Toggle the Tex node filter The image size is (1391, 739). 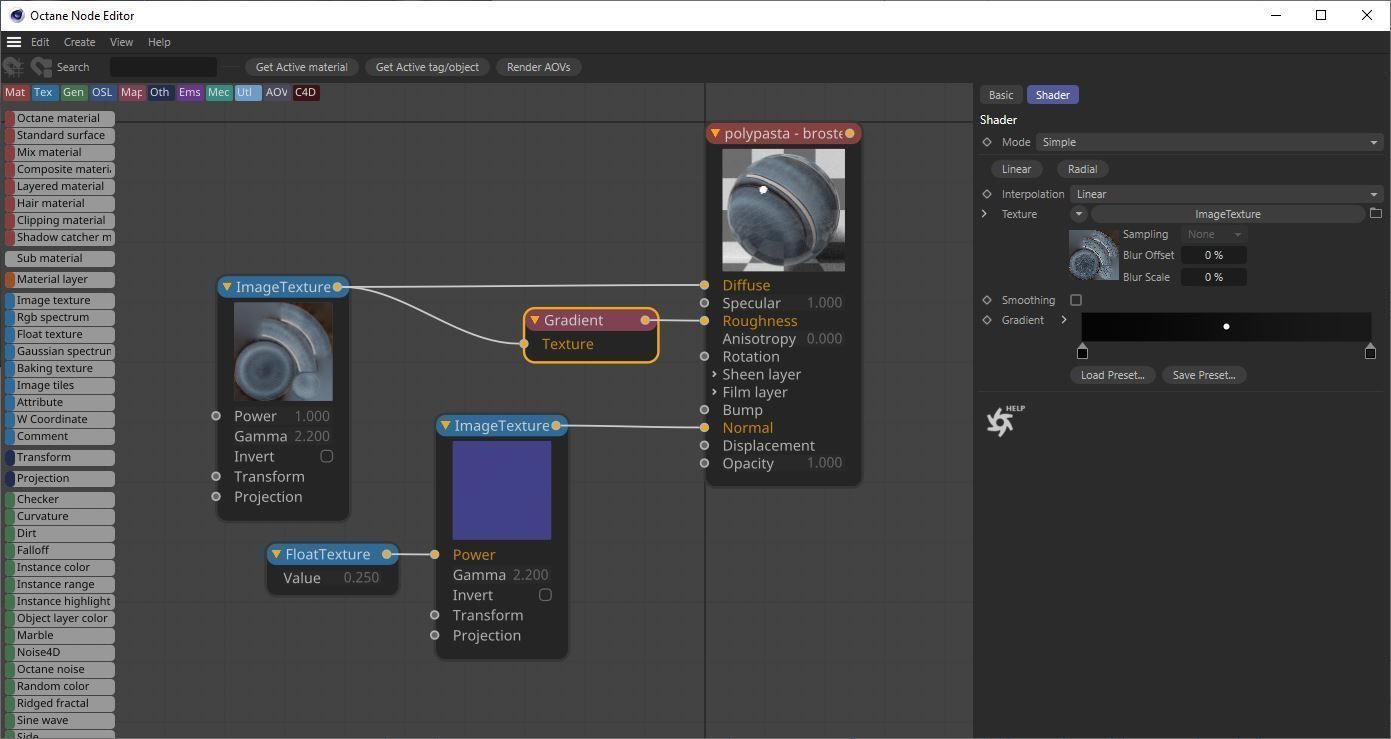coord(43,92)
